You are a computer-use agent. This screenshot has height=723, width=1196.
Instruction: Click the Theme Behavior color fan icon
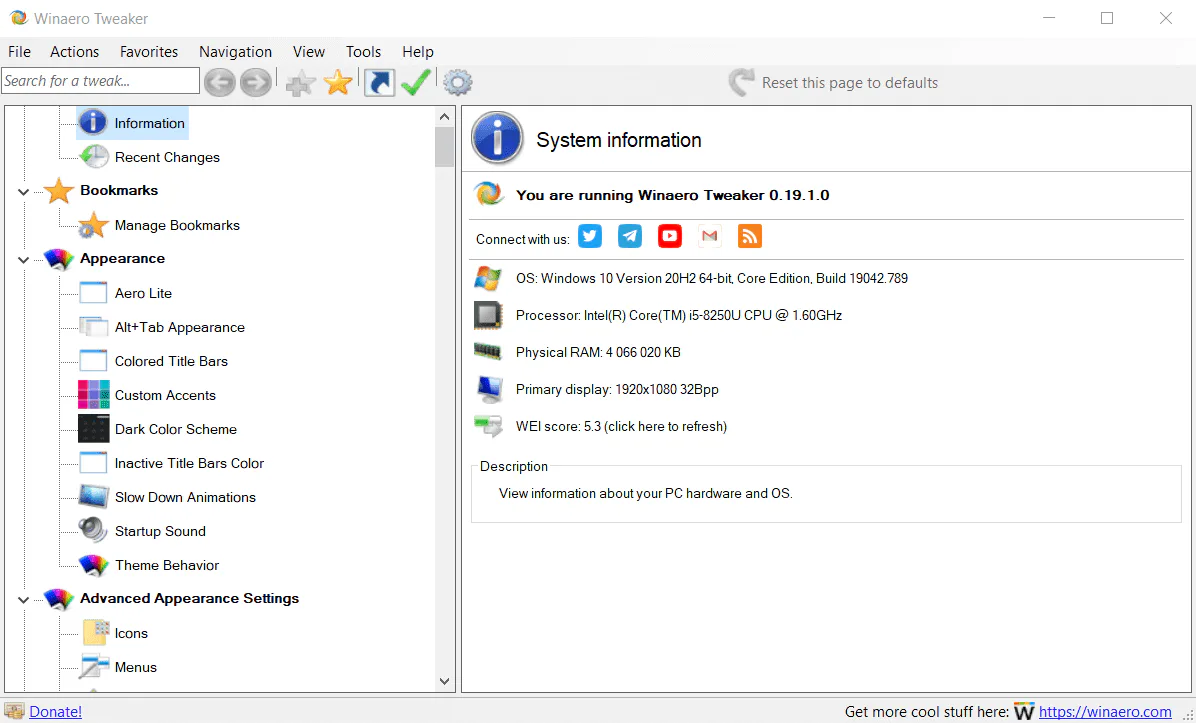tap(94, 565)
